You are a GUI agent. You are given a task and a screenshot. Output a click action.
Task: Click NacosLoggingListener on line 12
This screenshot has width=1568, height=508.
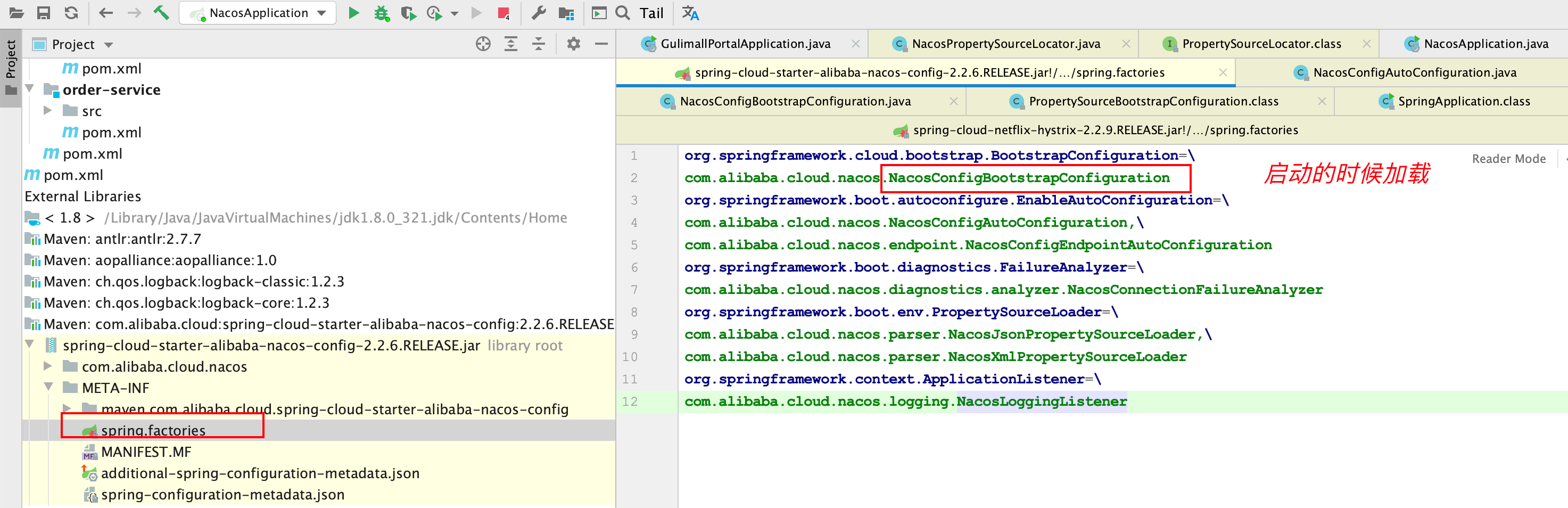click(1042, 402)
